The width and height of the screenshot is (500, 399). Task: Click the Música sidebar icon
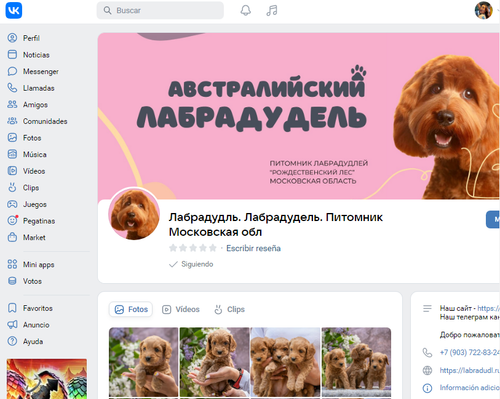[12, 154]
